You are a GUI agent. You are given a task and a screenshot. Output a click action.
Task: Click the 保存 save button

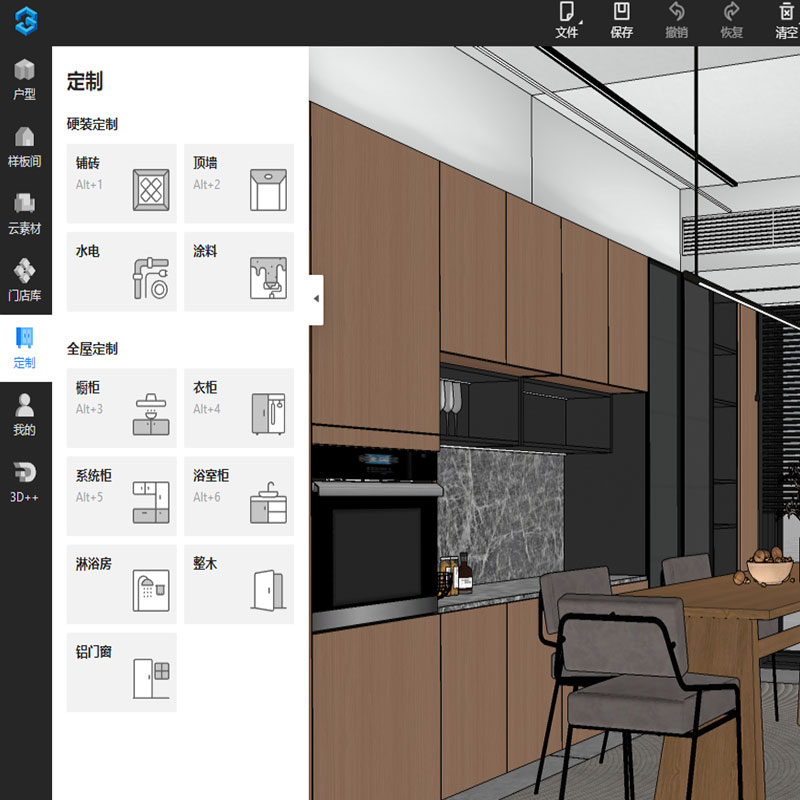pos(621,20)
